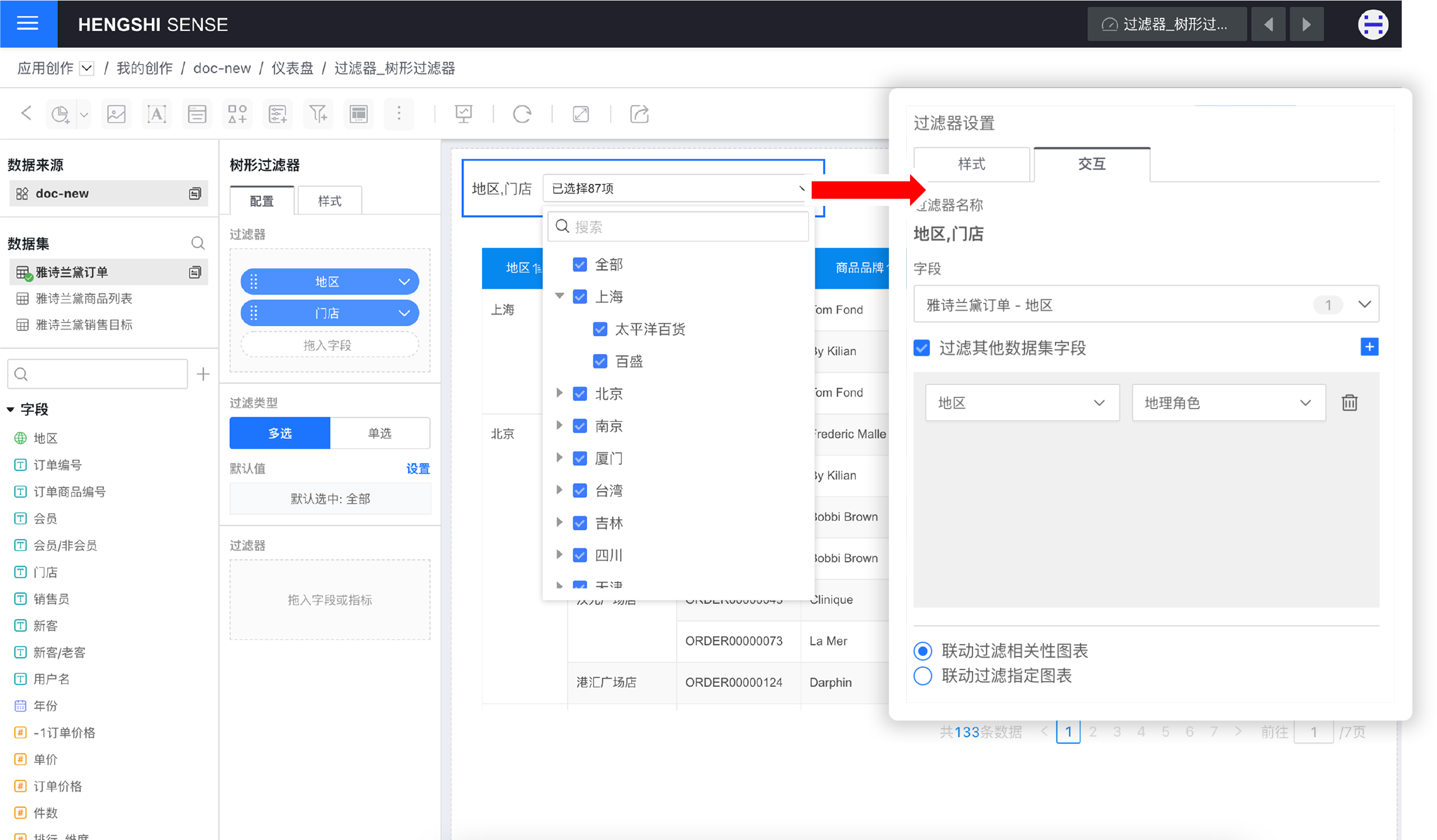Select 多选 filter type
Viewport: 1437px width, 840px height.
(x=280, y=433)
